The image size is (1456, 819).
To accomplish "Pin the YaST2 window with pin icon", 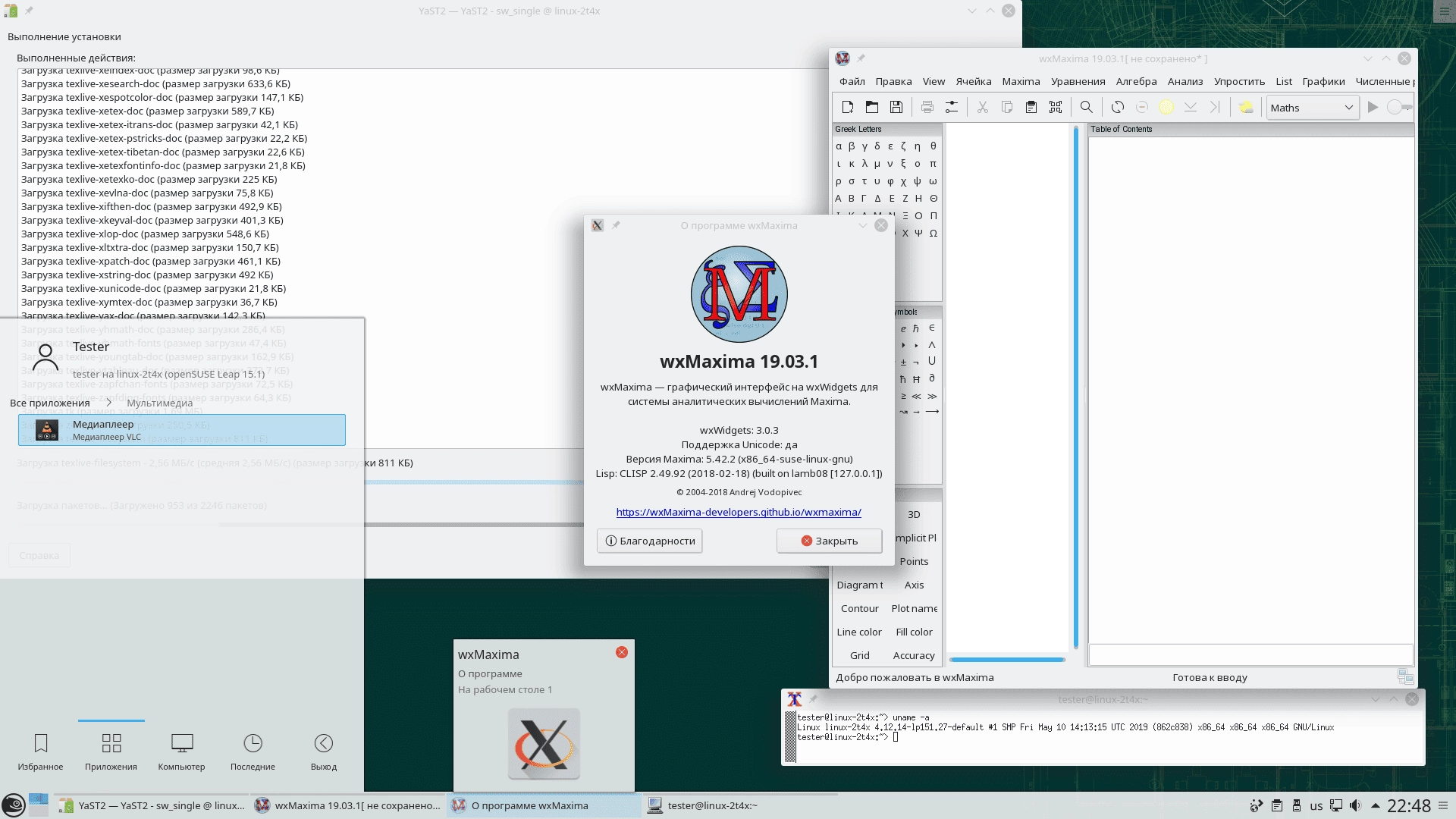I will coord(29,11).
